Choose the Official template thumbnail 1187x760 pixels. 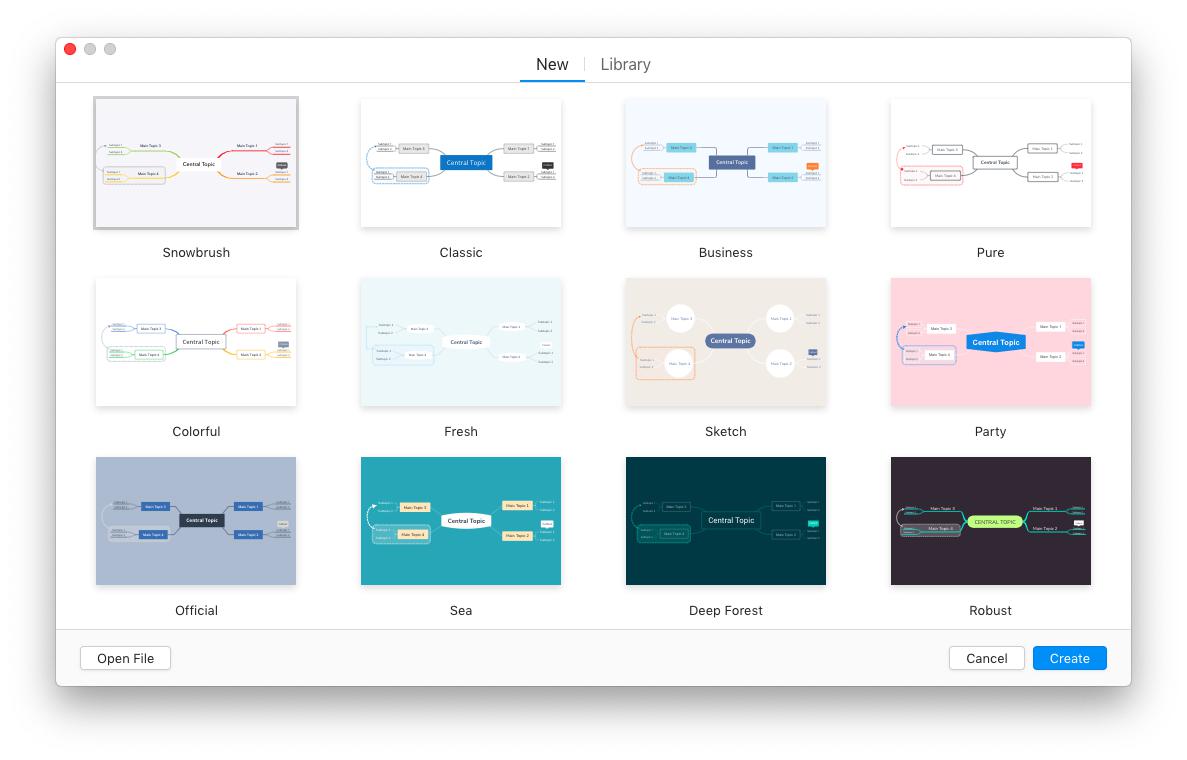(196, 521)
